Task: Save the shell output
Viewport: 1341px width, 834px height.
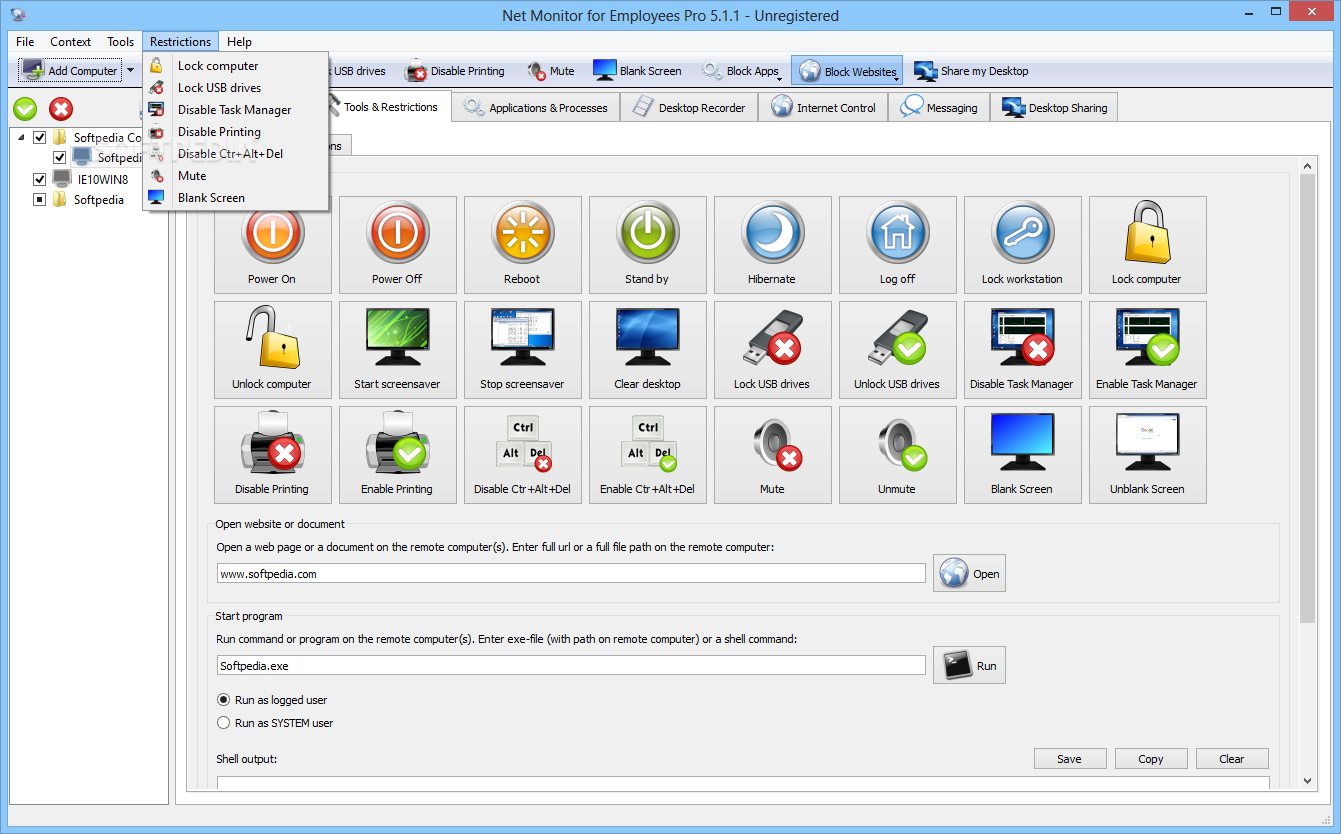Action: tap(1070, 759)
